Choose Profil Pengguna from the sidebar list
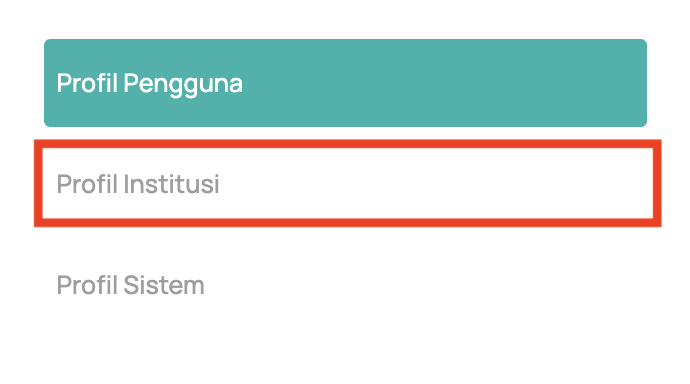Image resolution: width=690 pixels, height=384 pixels. [x=345, y=83]
